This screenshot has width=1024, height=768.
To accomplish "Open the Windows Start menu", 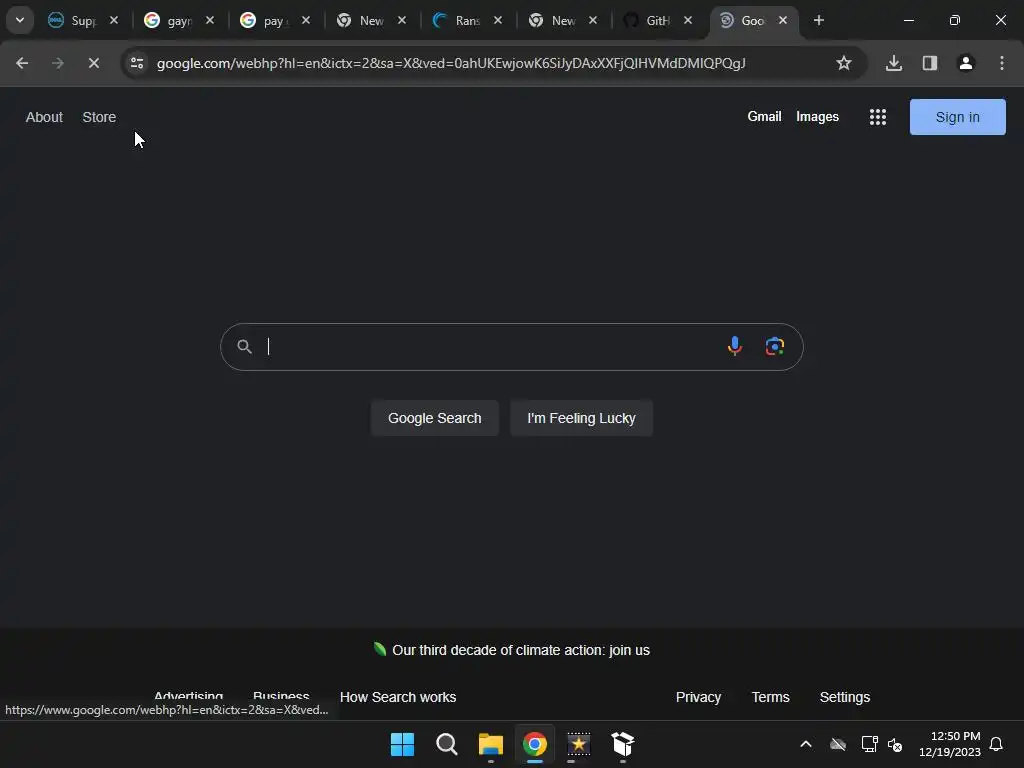I will pos(402,744).
